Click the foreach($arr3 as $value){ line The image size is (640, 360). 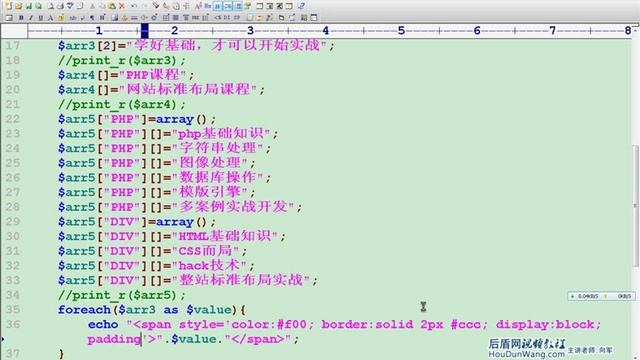tap(151, 310)
